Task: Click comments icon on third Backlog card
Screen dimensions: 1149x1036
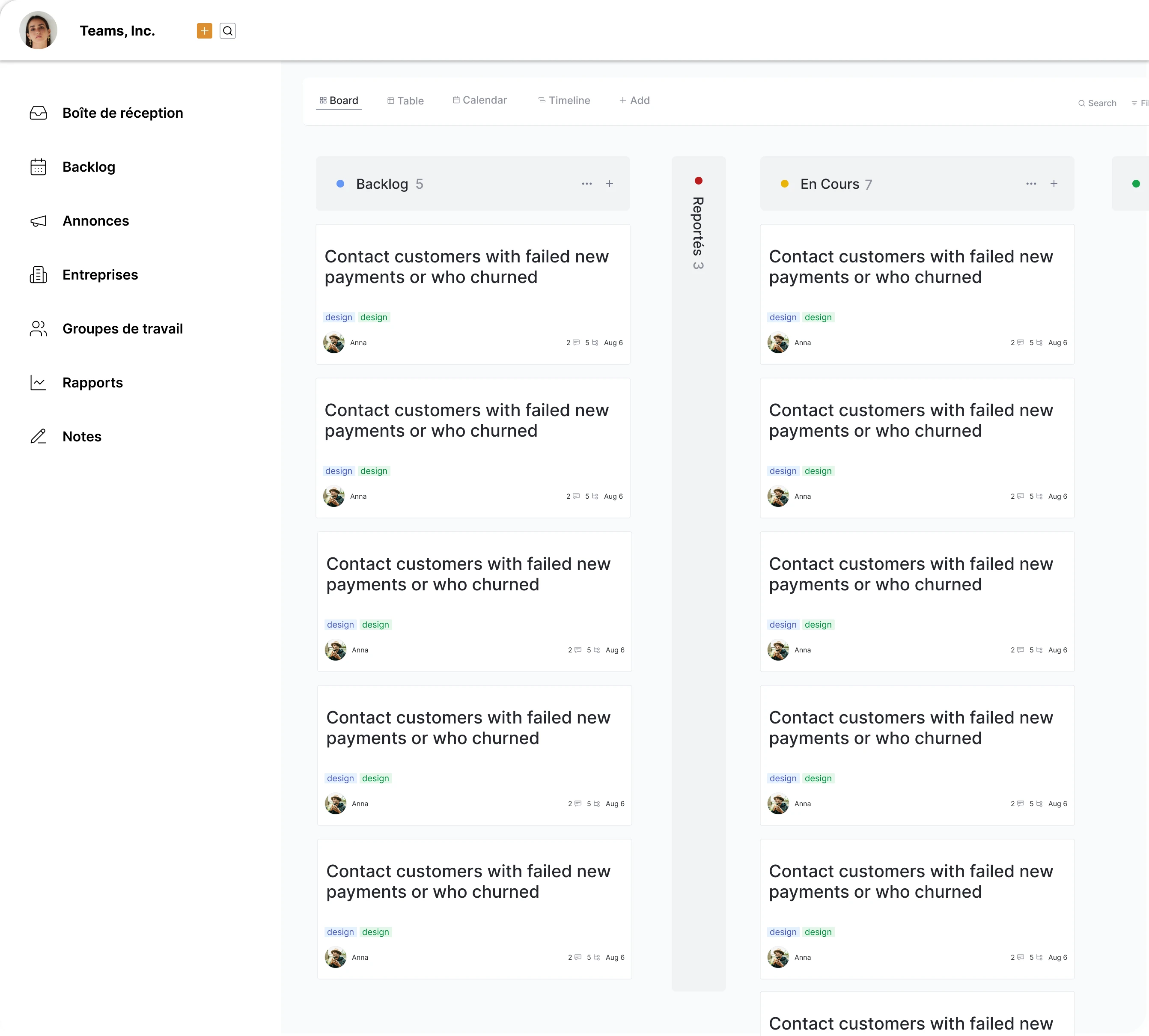Action: [578, 650]
